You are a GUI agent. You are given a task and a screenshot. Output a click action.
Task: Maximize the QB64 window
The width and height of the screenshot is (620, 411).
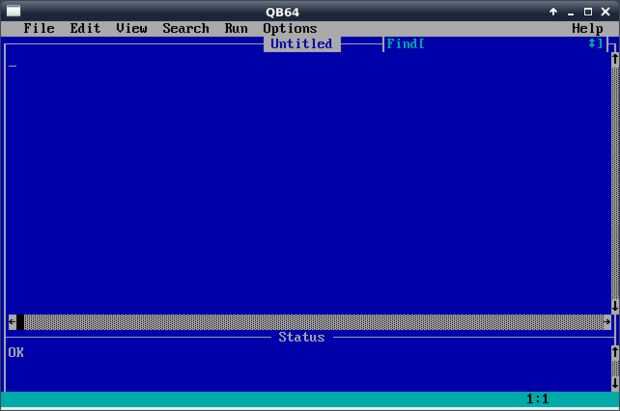point(588,11)
